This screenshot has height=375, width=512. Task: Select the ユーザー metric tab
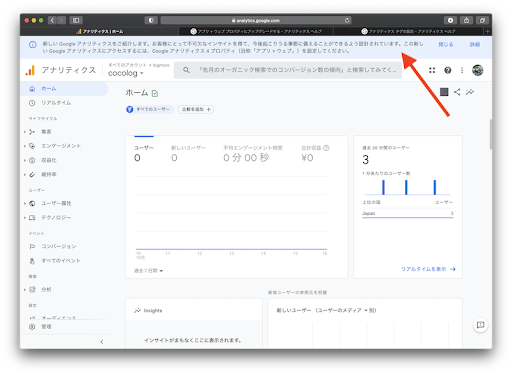pos(144,154)
